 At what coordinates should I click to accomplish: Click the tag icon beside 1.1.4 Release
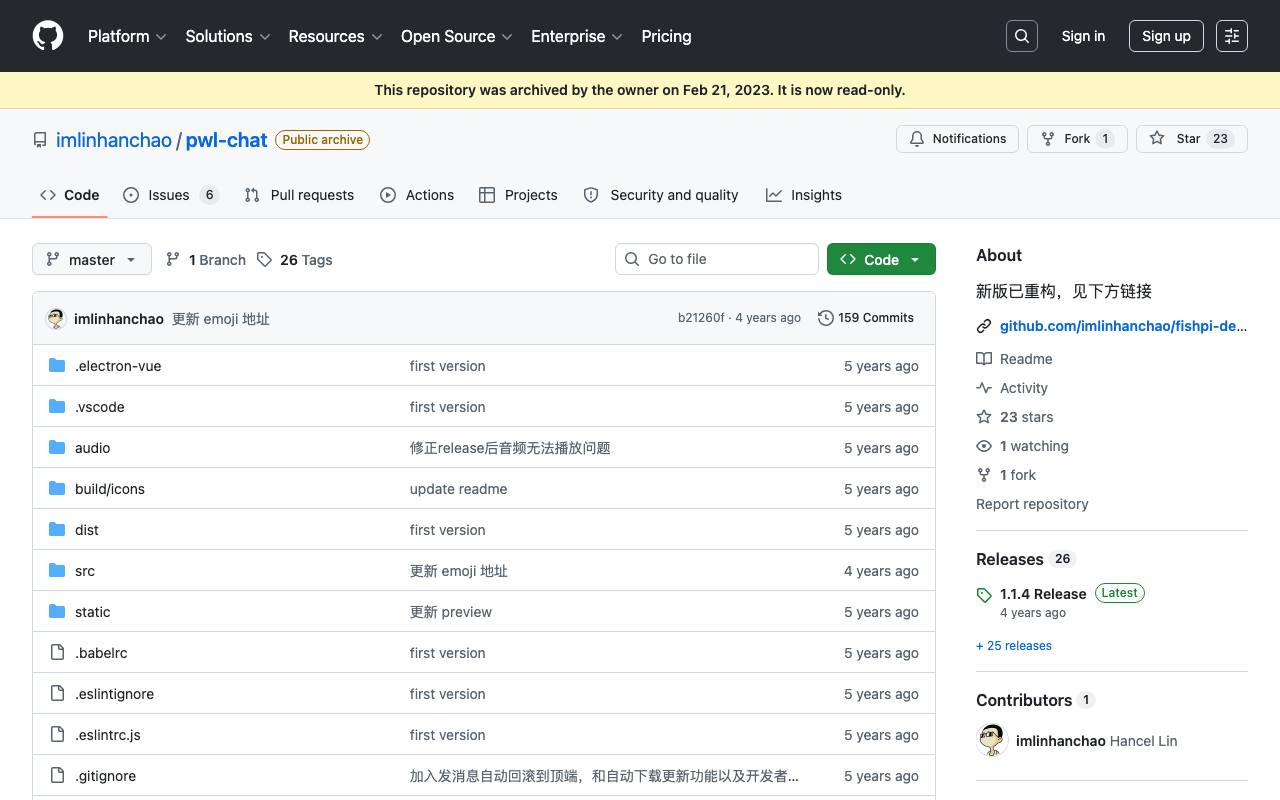click(x=984, y=595)
